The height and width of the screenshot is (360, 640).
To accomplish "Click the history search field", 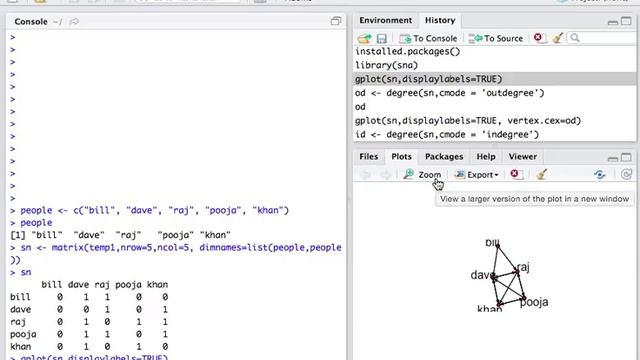I will click(x=602, y=38).
